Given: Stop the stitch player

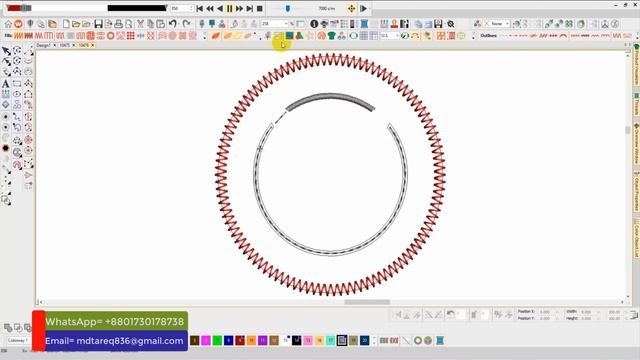Looking at the screenshot, I should click(260, 9).
